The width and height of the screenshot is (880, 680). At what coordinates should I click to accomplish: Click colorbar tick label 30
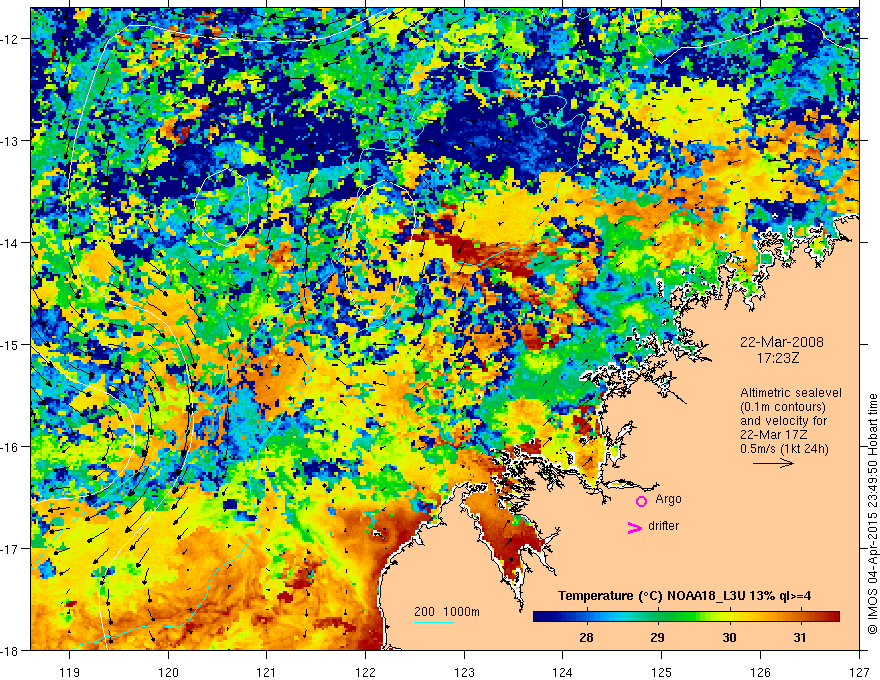(x=729, y=637)
